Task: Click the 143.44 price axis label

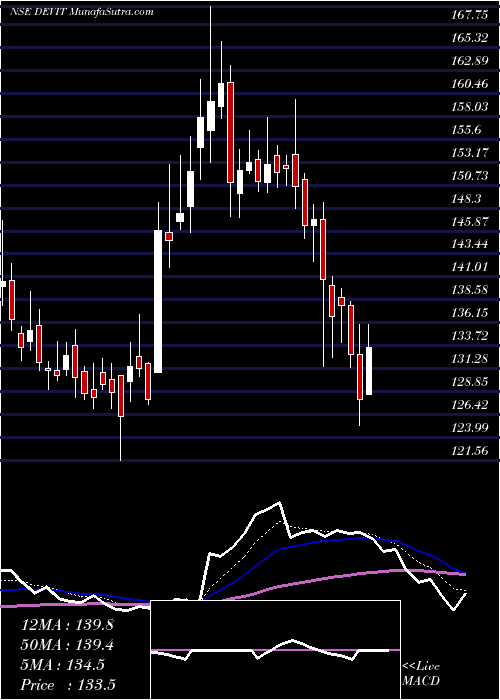Action: pyautogui.click(x=469, y=245)
